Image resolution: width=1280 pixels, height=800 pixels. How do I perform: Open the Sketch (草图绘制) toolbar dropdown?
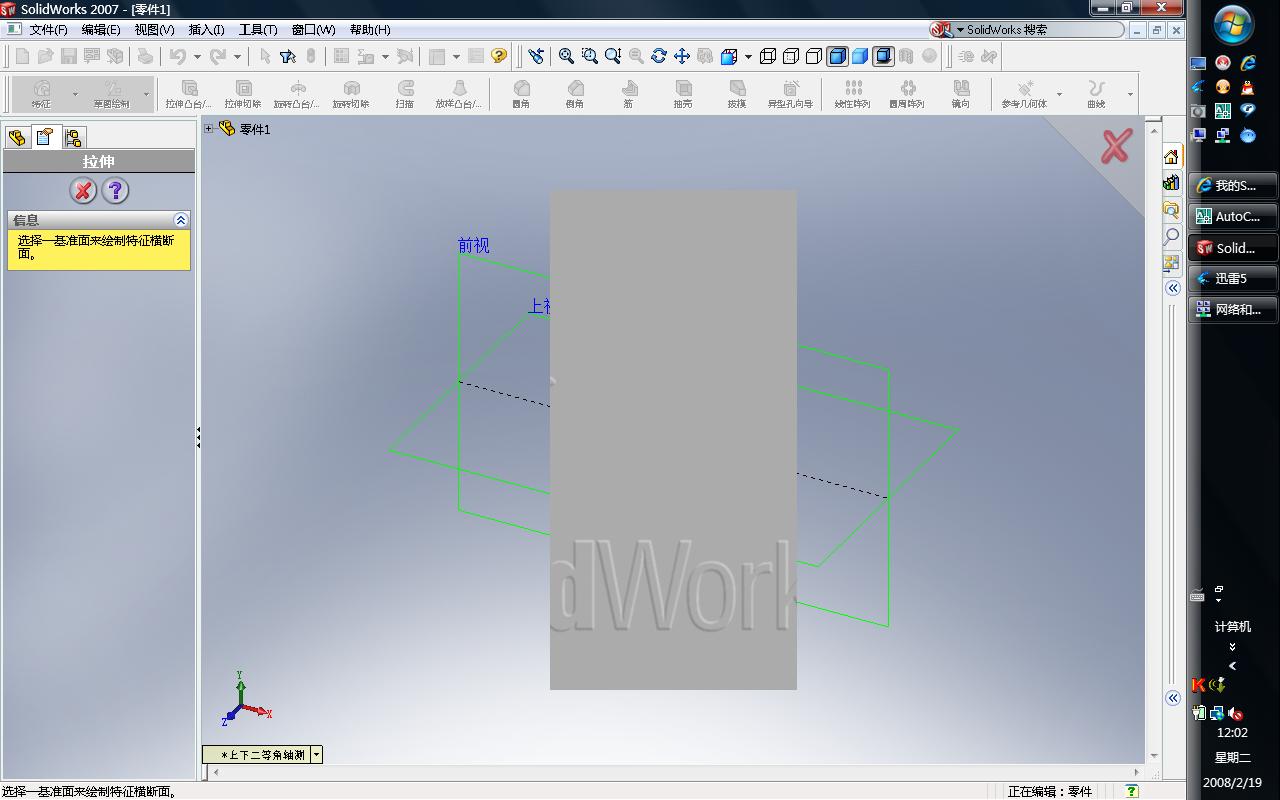pyautogui.click(x=146, y=95)
